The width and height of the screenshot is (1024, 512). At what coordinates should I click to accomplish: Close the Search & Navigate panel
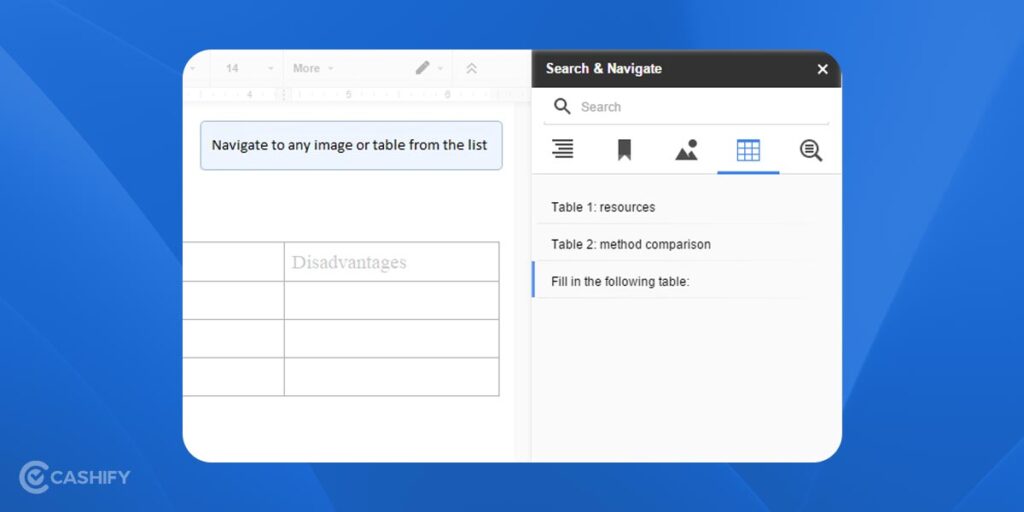click(x=822, y=69)
